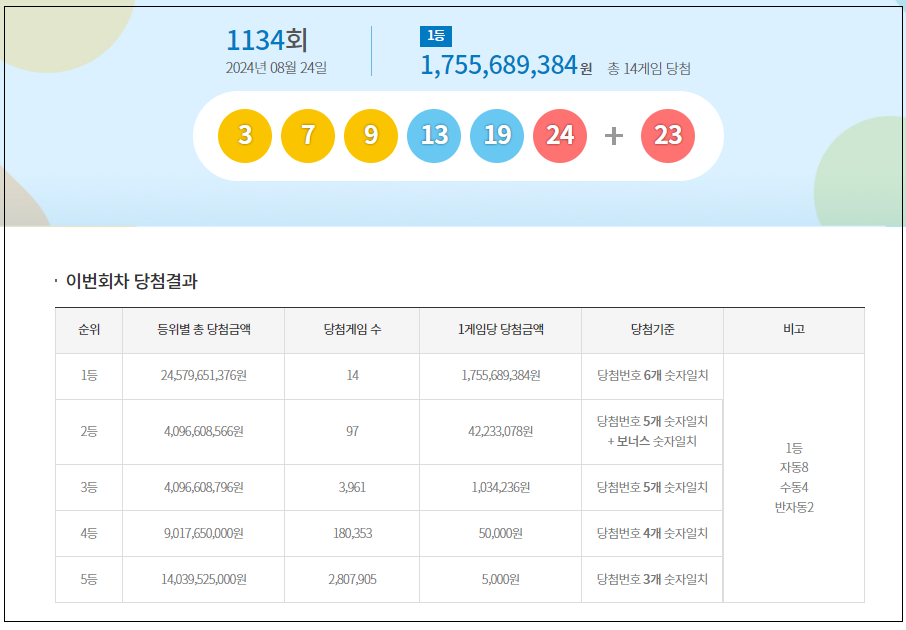Click the note 반자동2

coord(794,507)
